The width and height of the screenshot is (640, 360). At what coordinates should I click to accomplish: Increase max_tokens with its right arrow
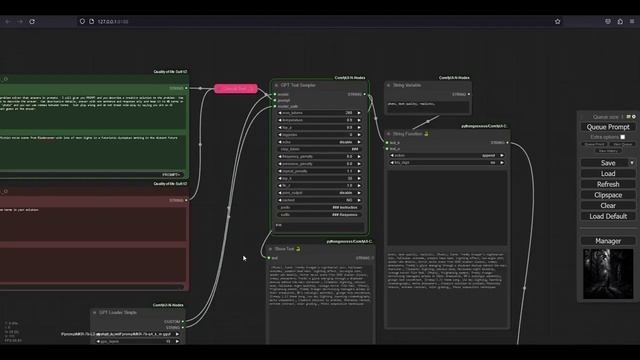pos(359,113)
